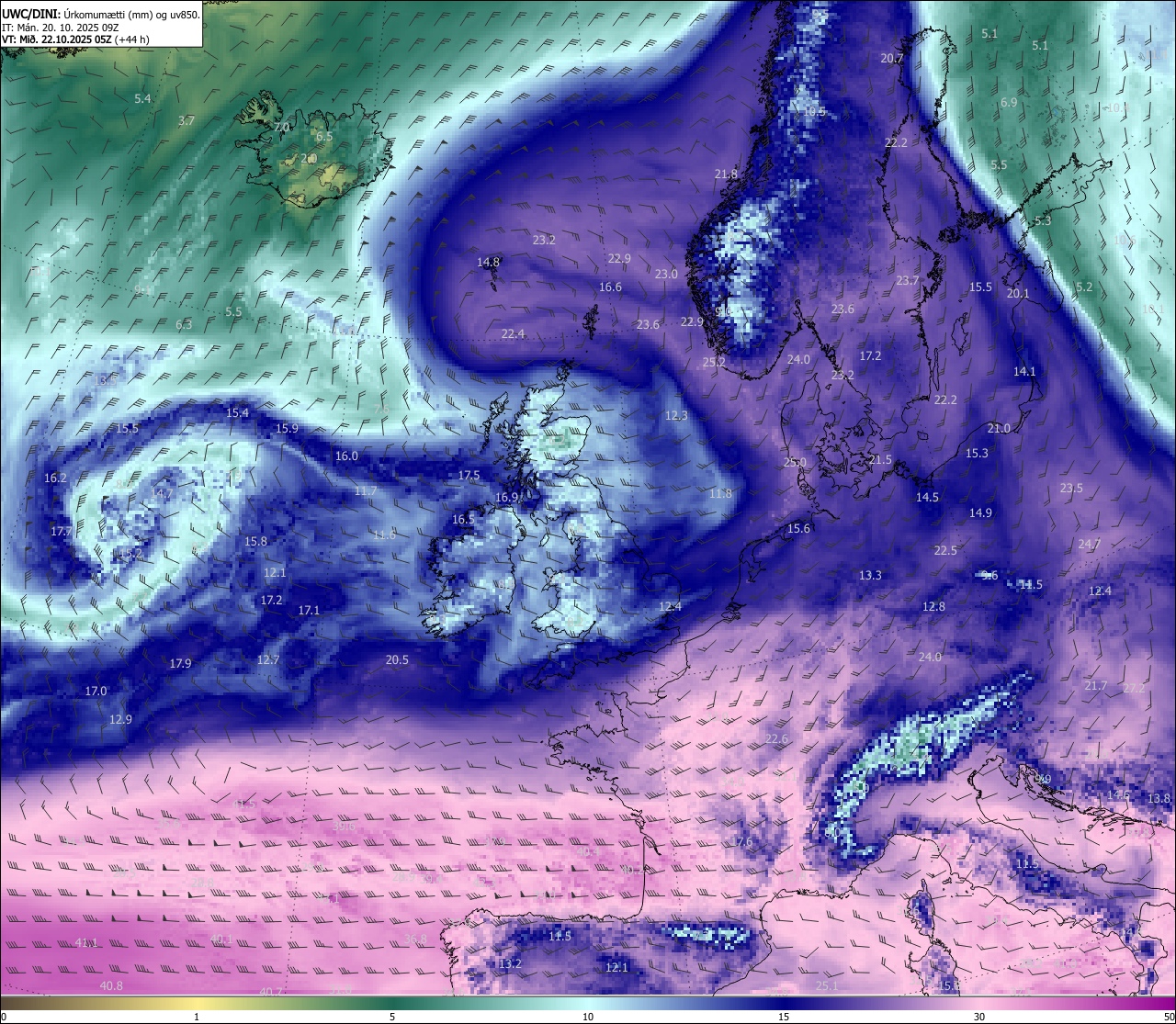Screen dimensions: 1176x1024
Task: Click the 3.7 value near Iceland
Action: coord(187,120)
